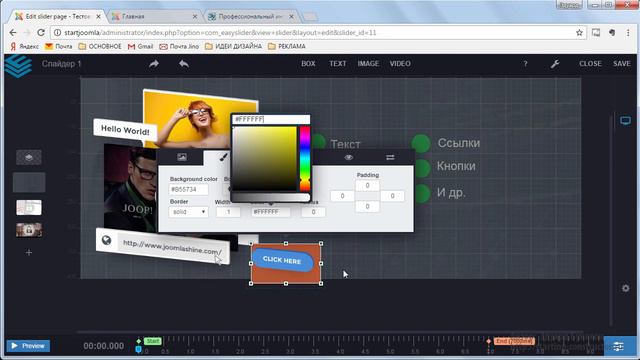Image resolution: width=640 pixels, height=360 pixels.
Task: Click the joomlashine URL field on canvas
Action: point(172,247)
